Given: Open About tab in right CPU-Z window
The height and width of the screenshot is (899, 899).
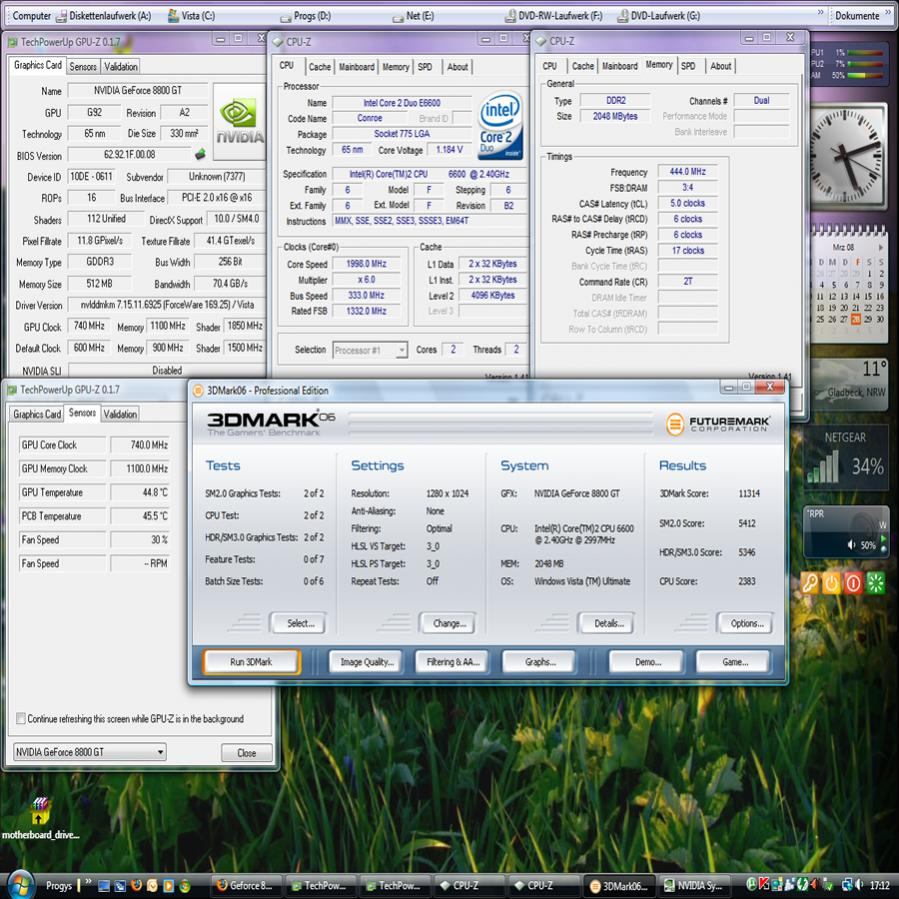Looking at the screenshot, I should coord(721,66).
